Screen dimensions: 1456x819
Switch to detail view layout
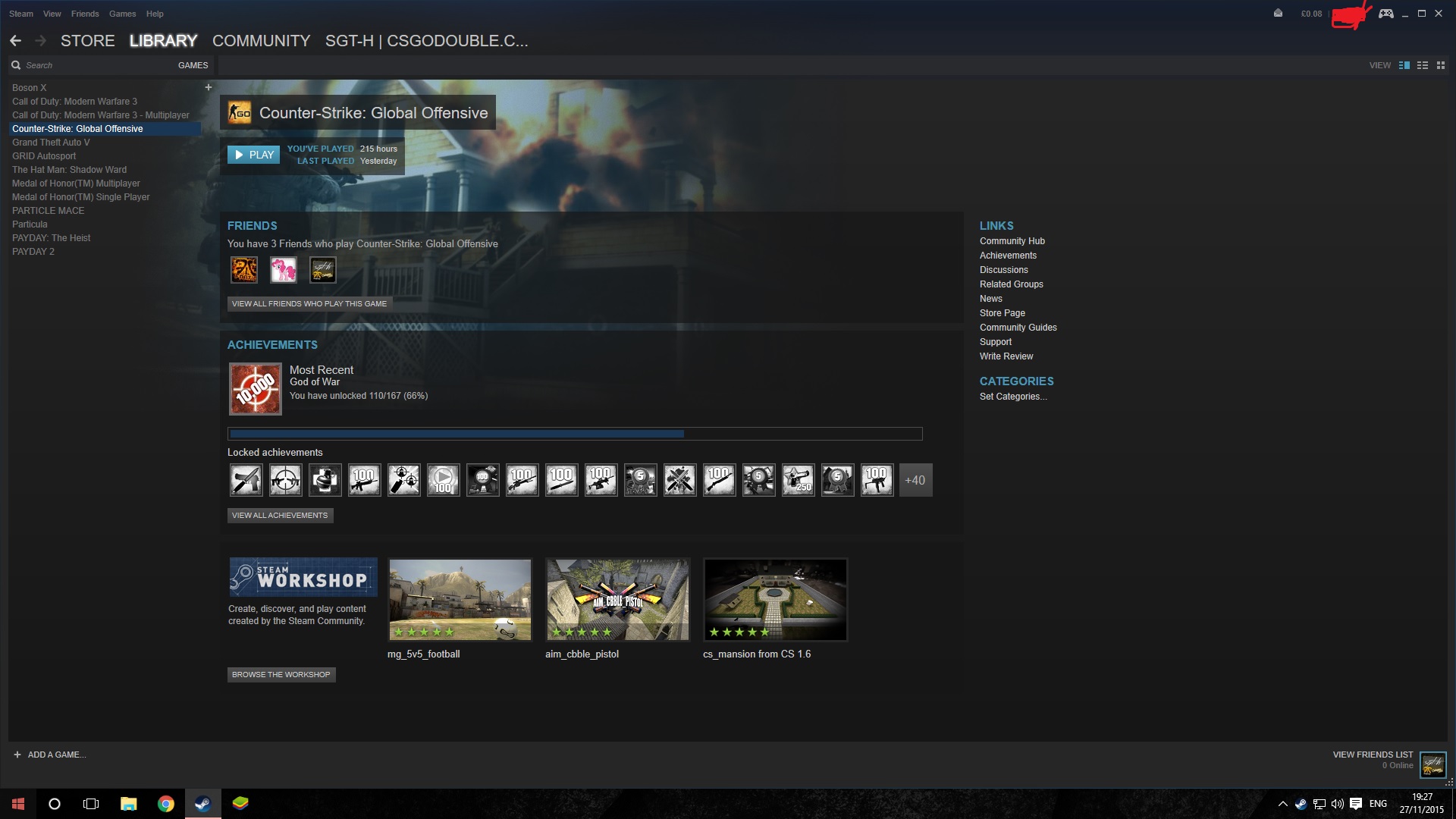click(1404, 65)
